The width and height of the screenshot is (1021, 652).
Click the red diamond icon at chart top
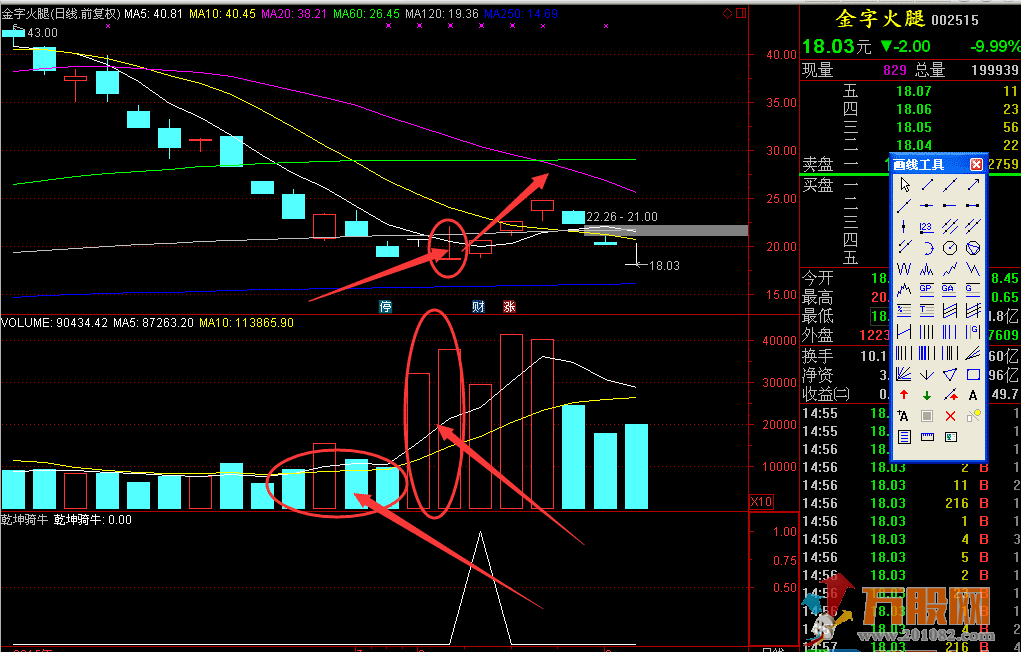(x=727, y=13)
